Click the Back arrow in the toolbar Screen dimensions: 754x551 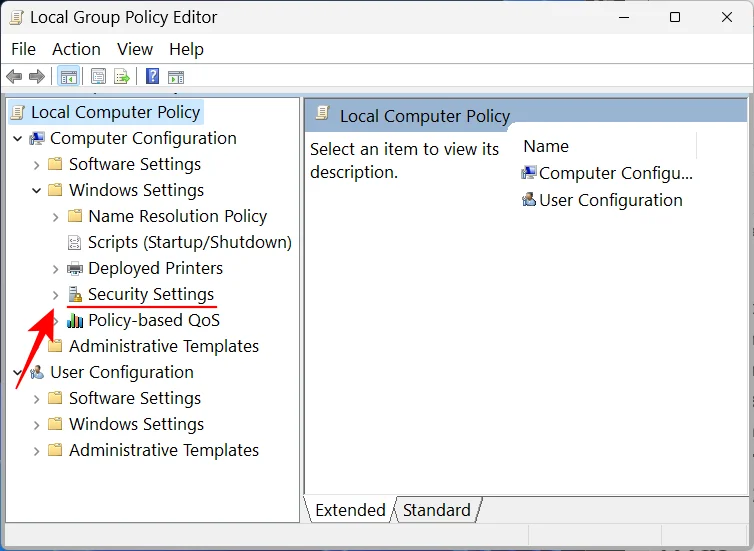click(14, 76)
